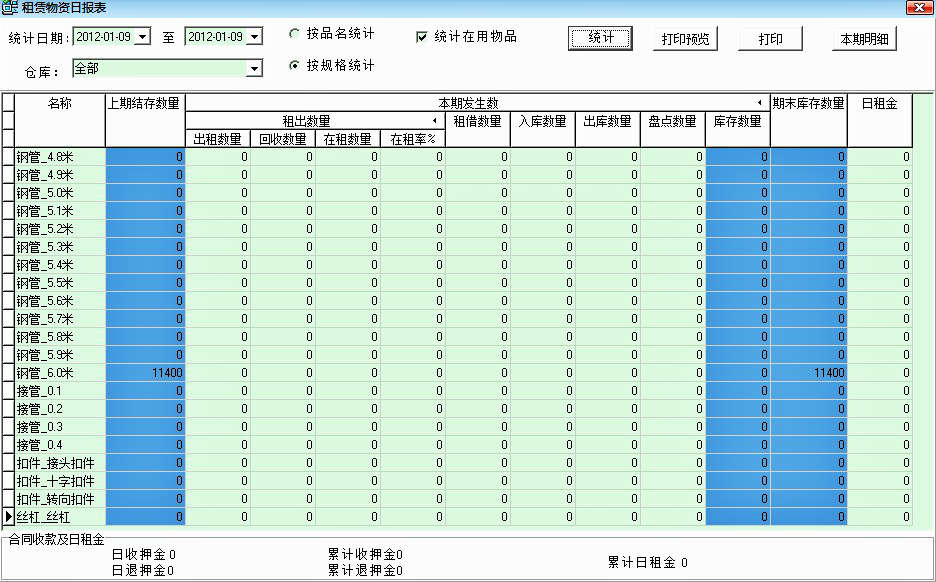The image size is (936, 582).
Task: Click the 日收押金 0 summary label
Action: 143,555
